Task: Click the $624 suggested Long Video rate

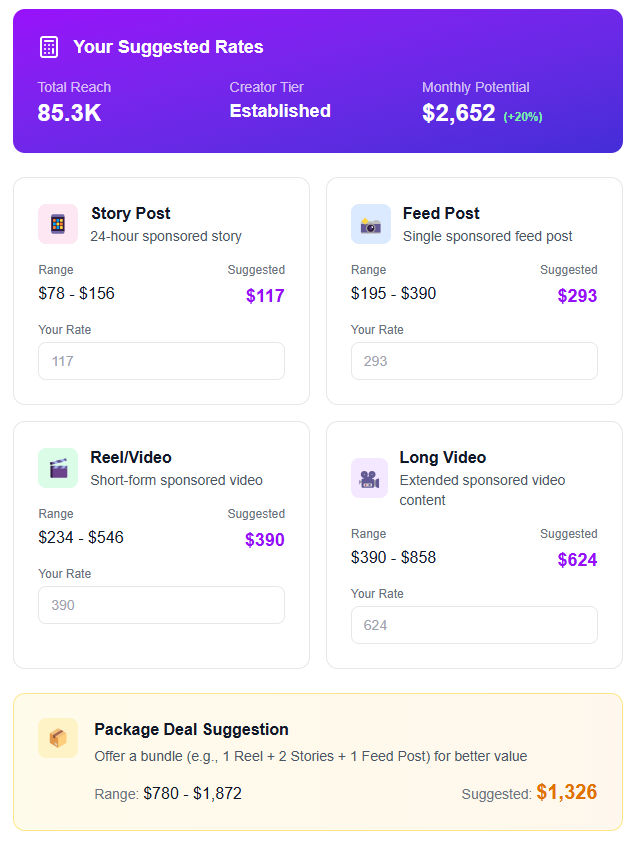Action: pos(577,560)
